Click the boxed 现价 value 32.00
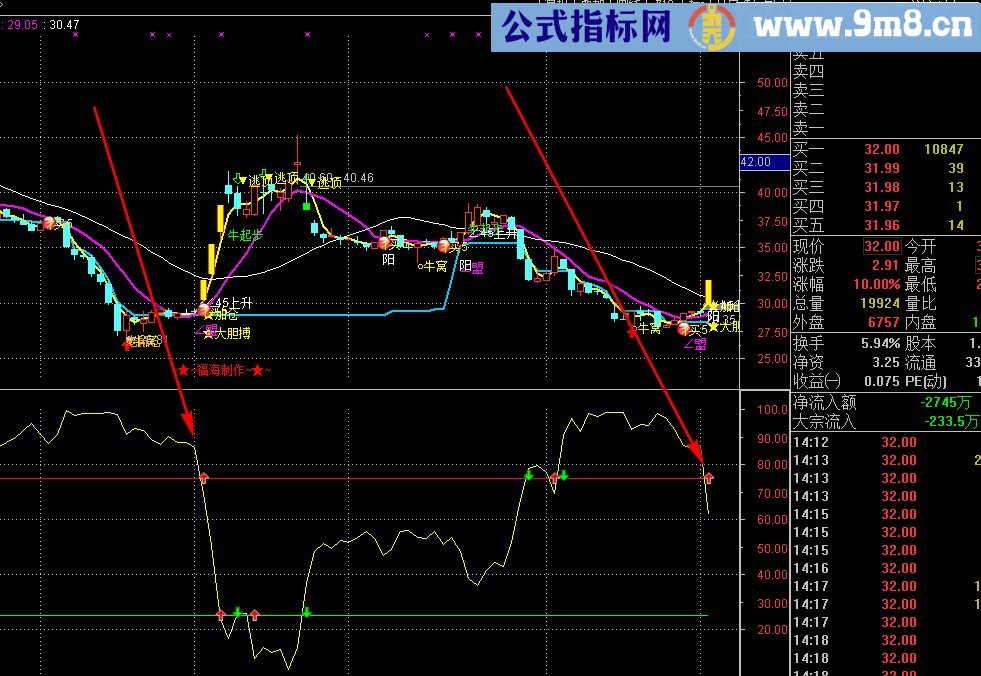 tap(882, 246)
